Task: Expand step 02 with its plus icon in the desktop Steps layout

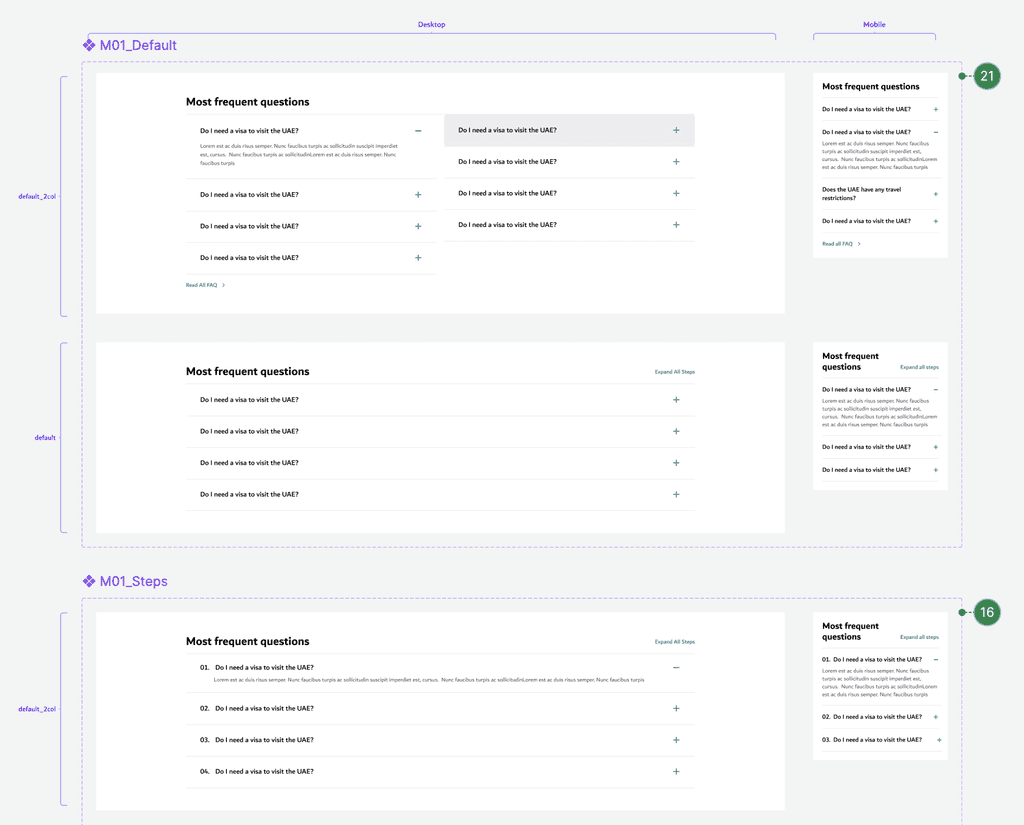Action: pos(676,708)
